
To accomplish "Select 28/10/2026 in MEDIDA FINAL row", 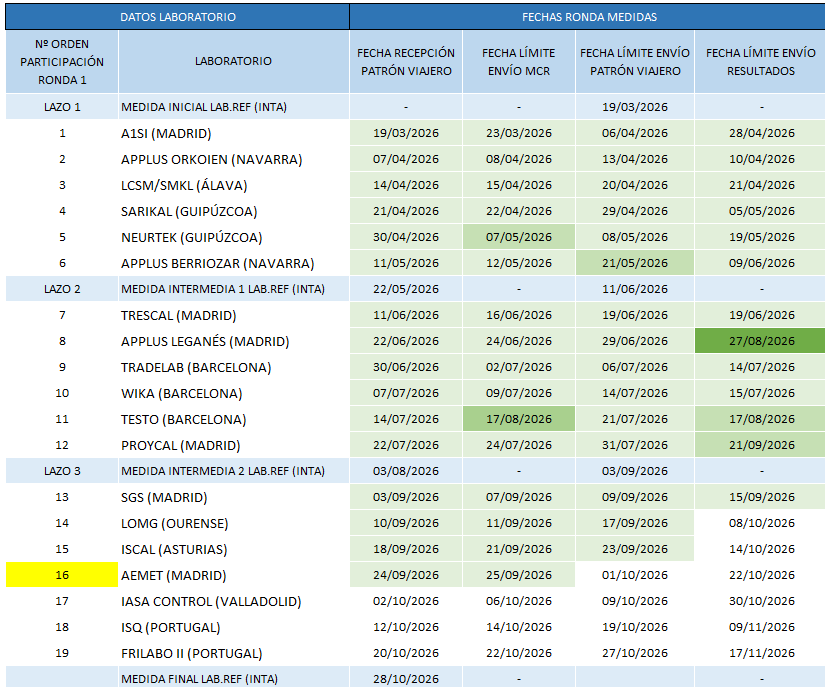I will click(406, 678).
